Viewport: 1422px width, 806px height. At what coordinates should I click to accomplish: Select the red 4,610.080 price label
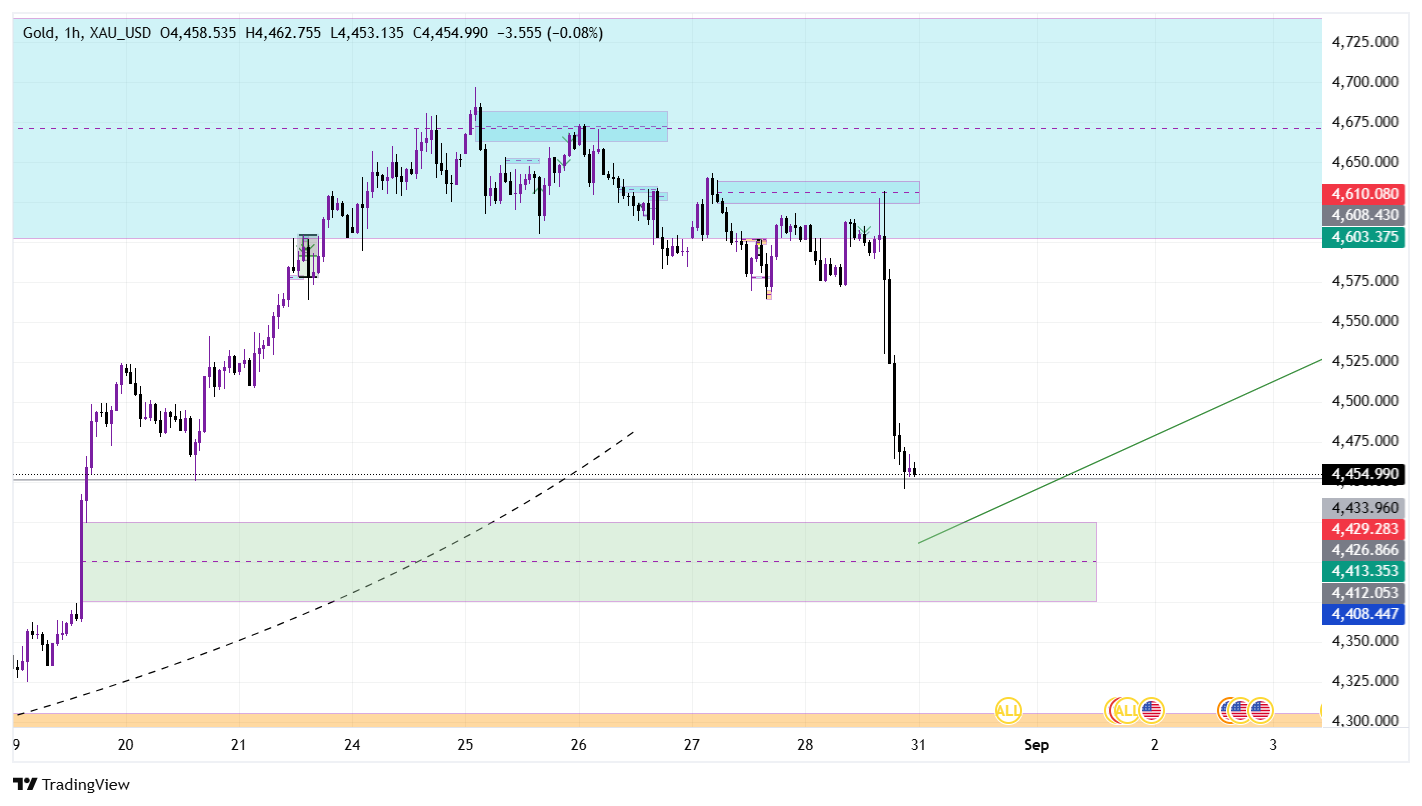point(1364,194)
